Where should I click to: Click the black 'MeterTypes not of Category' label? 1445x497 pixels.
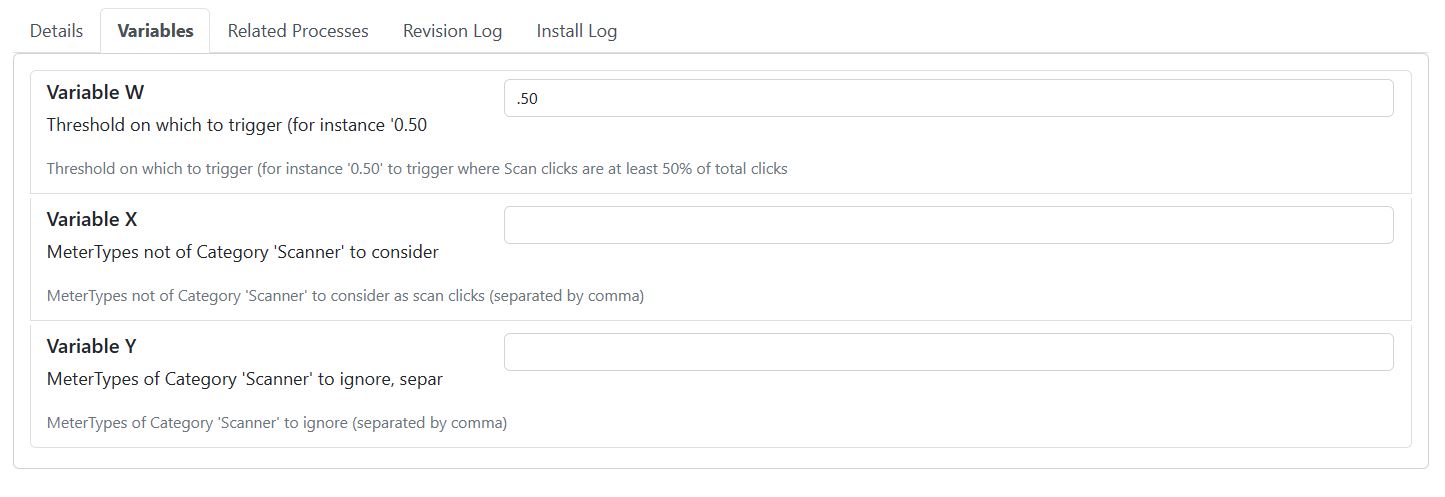243,252
